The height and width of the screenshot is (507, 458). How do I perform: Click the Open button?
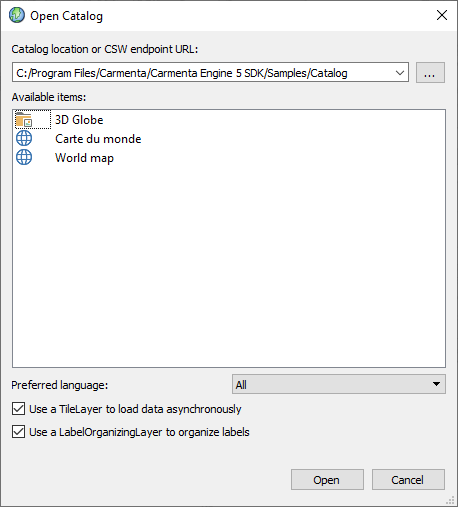tap(327, 480)
